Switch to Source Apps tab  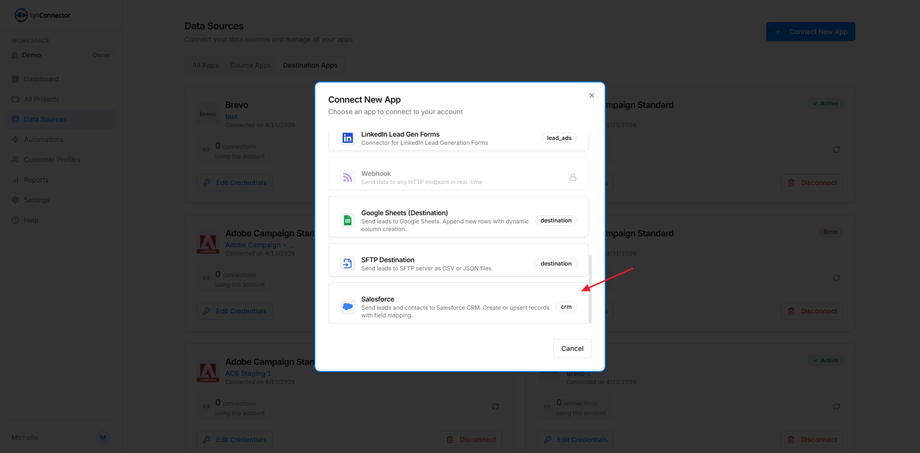click(251, 65)
